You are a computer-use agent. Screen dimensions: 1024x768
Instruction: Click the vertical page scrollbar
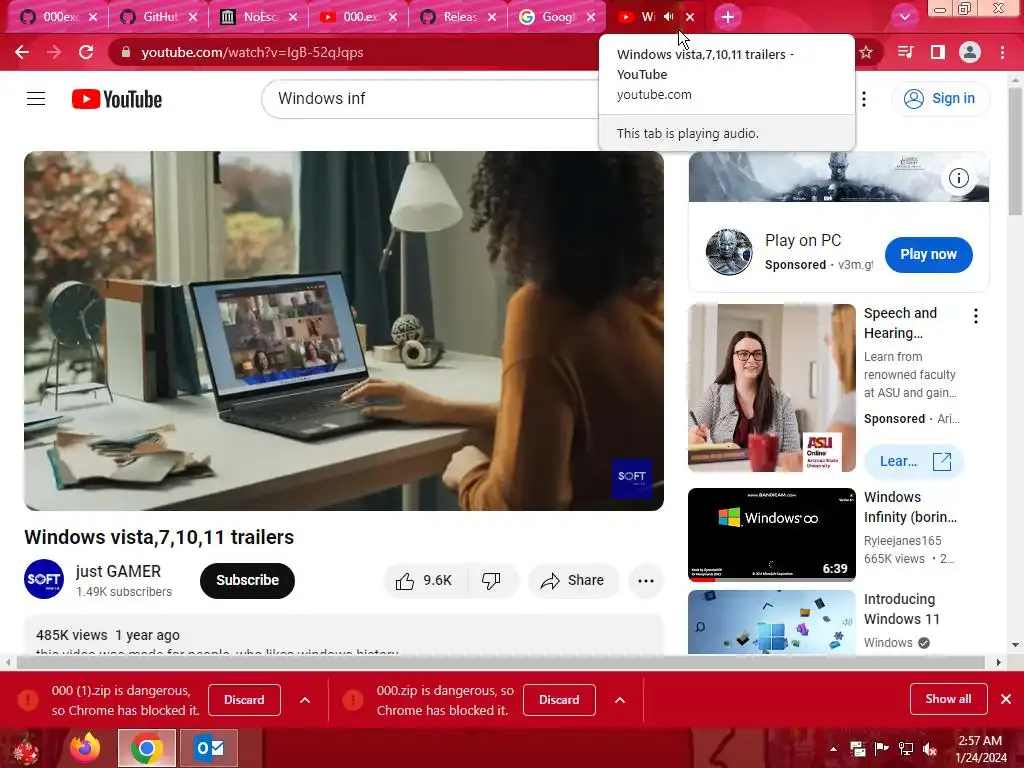coord(1016,153)
